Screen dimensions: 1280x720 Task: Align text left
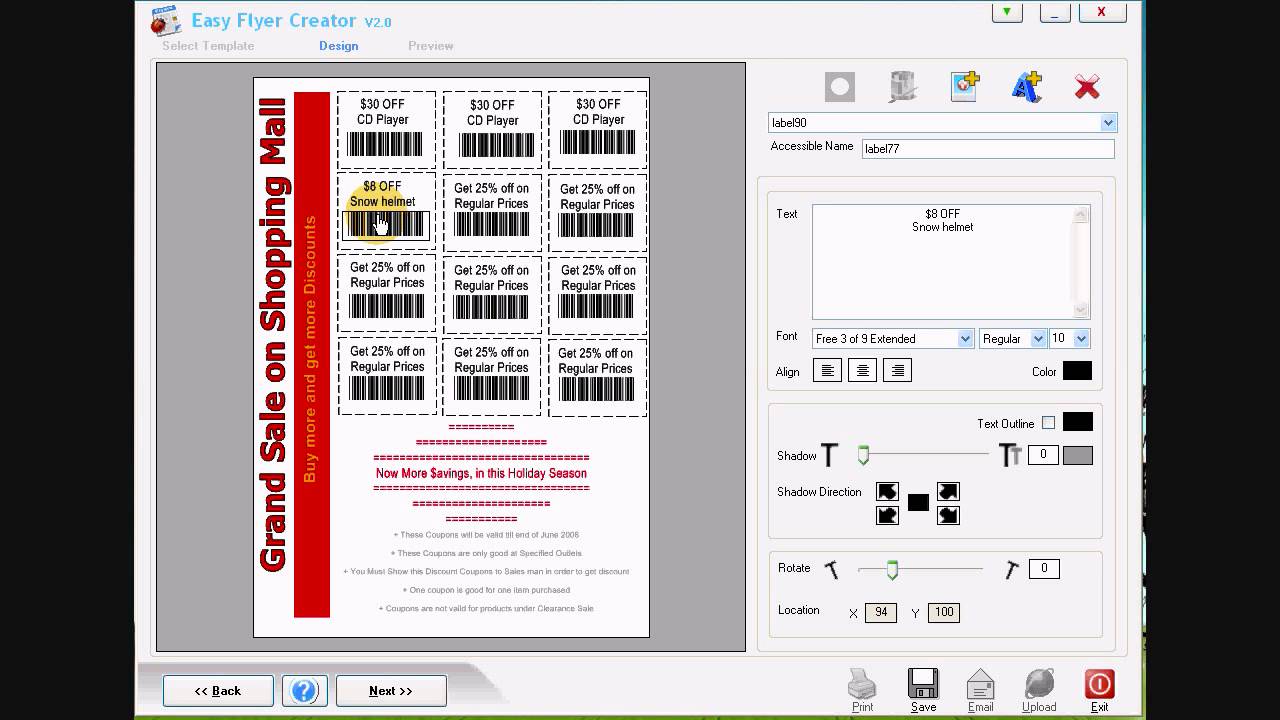827,371
